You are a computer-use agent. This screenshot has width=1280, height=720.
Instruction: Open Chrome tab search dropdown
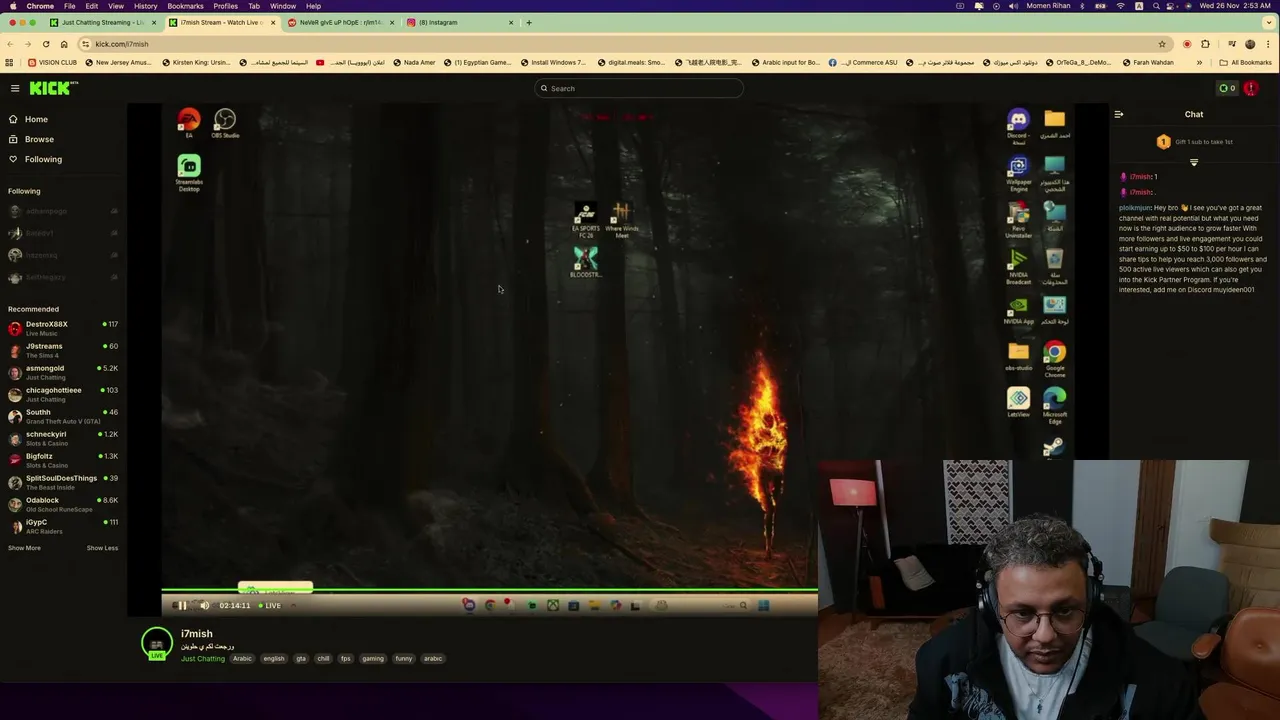(x=1270, y=22)
